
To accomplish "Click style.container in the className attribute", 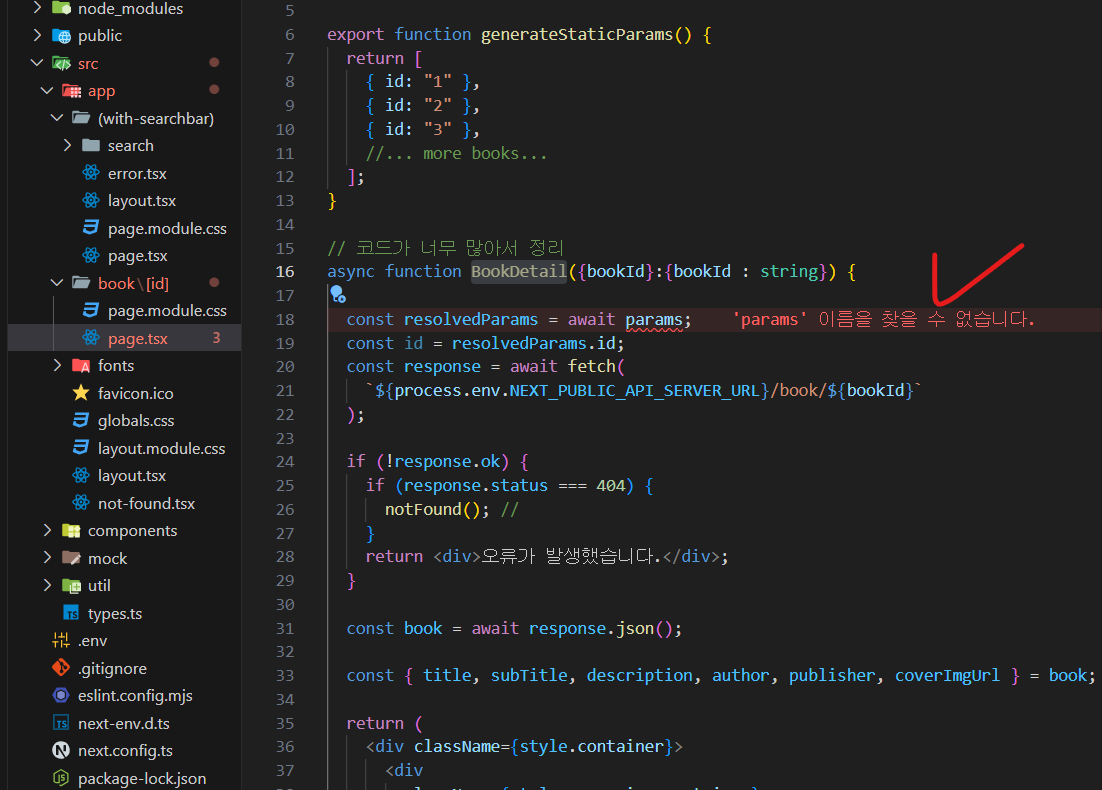I will 591,746.
